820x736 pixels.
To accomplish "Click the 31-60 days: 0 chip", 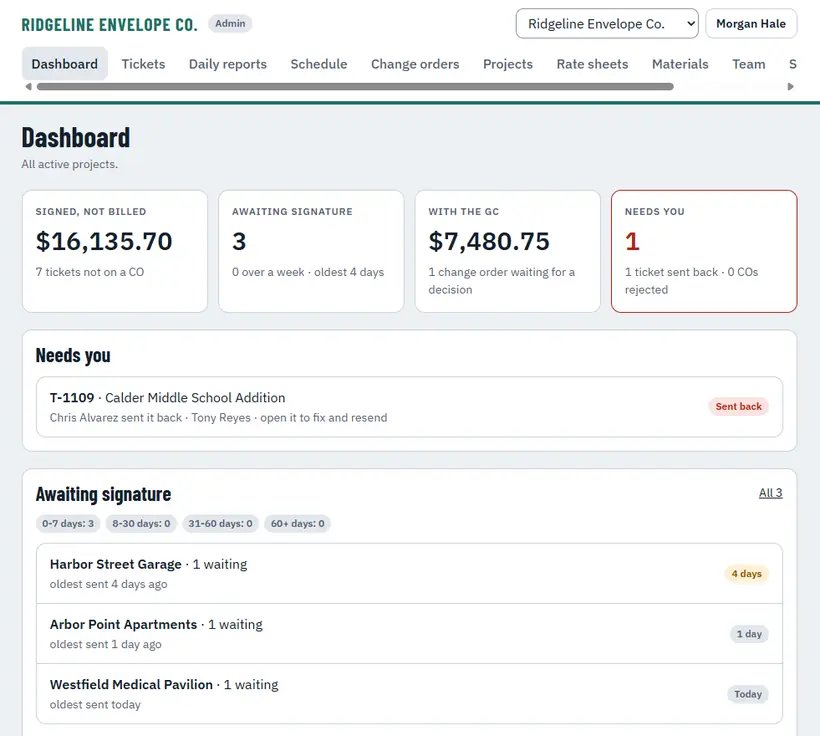I will (x=220, y=524).
